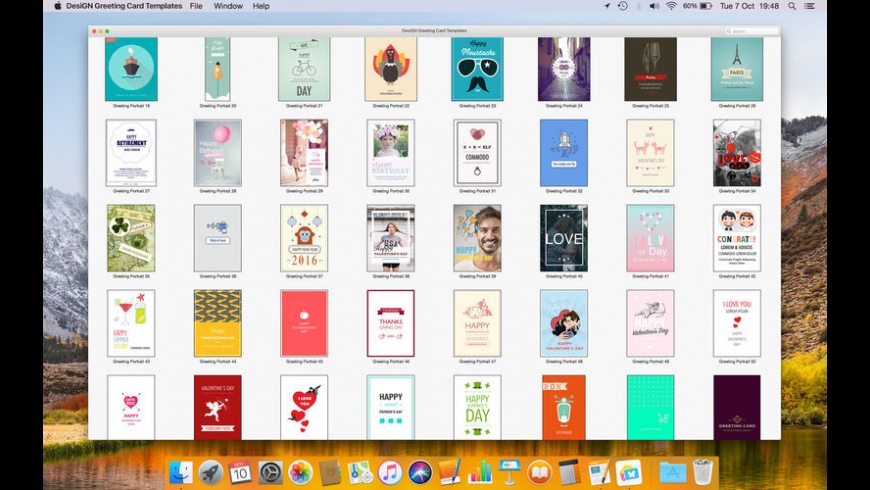Select Greeting Portrait 25 dark cutlery card
Screen dimensions: 870x490
click(x=650, y=69)
